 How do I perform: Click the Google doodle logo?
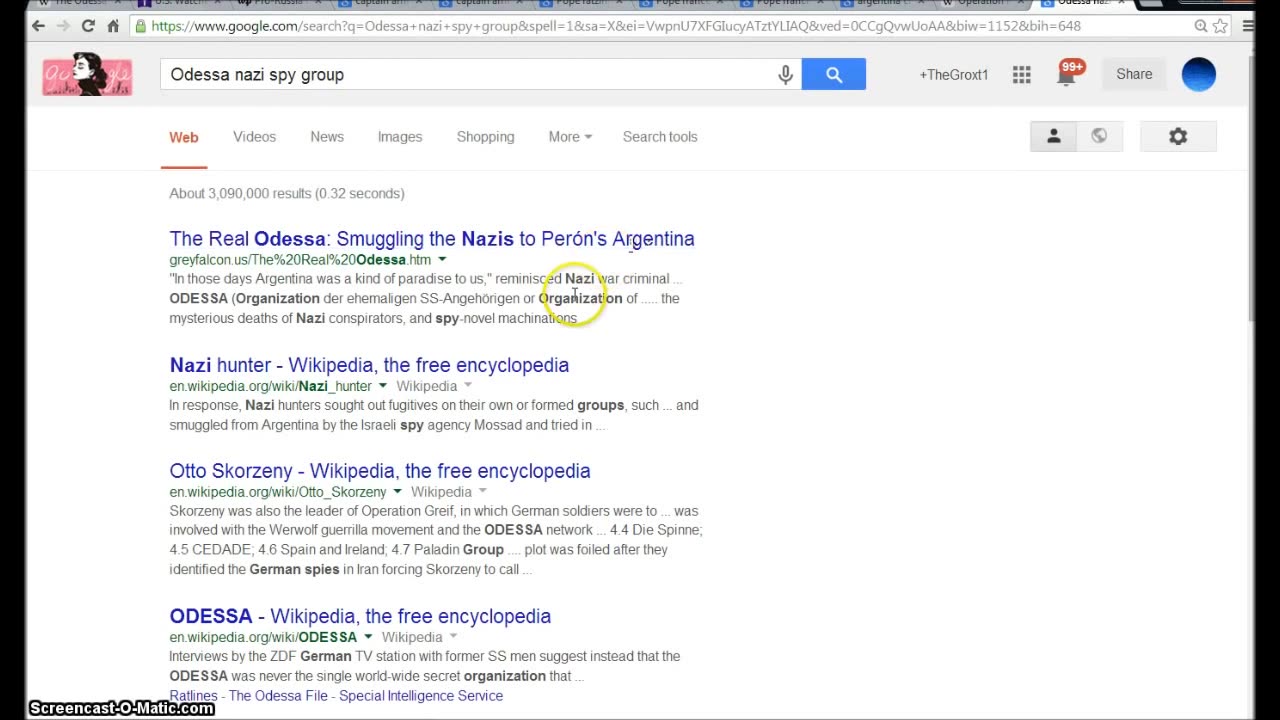(87, 74)
